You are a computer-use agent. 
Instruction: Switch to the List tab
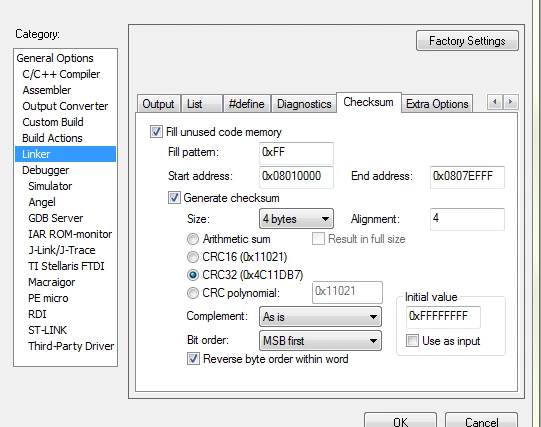point(202,104)
